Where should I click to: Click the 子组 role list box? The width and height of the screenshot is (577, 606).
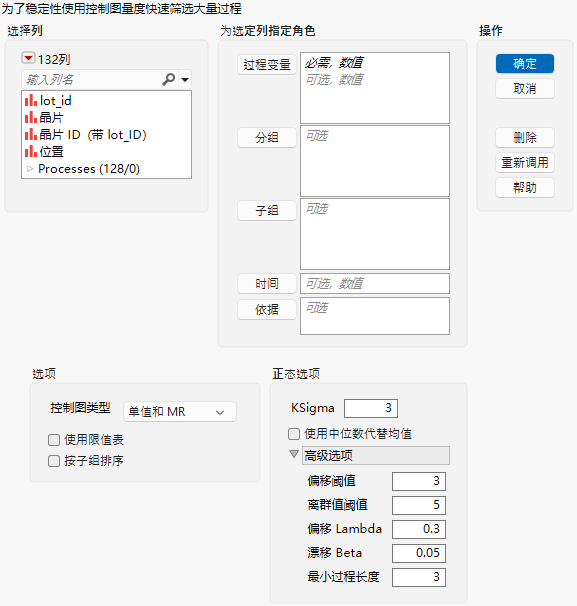(375, 234)
